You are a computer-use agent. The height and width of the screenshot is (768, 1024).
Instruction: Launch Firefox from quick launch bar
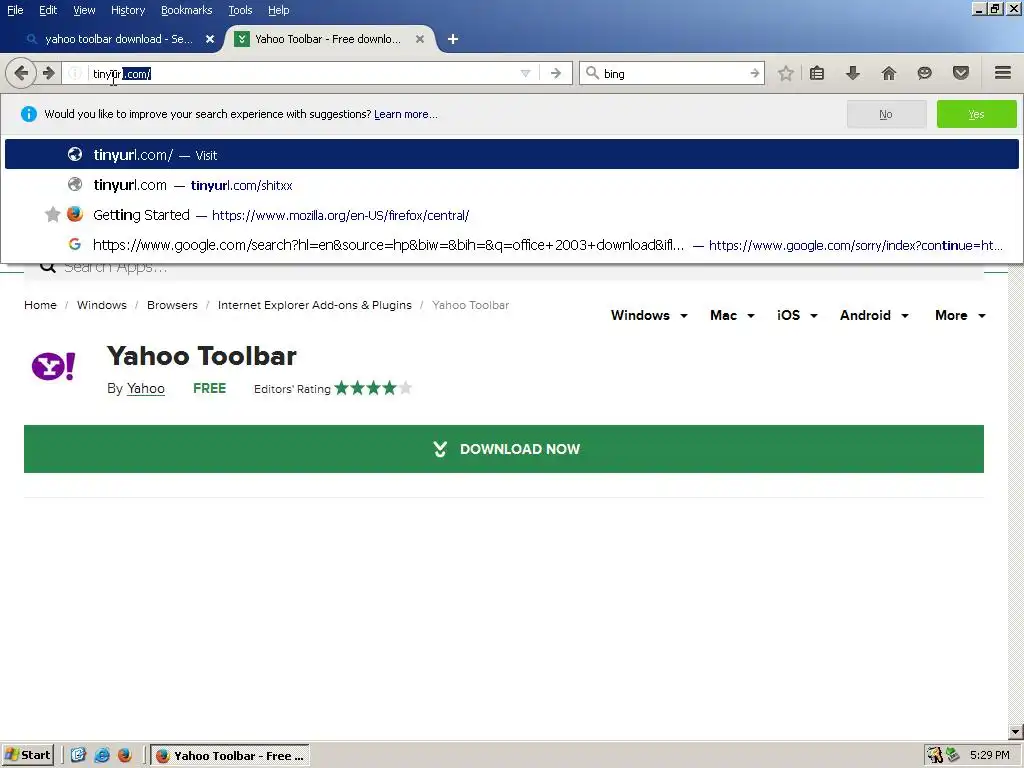tap(125, 756)
